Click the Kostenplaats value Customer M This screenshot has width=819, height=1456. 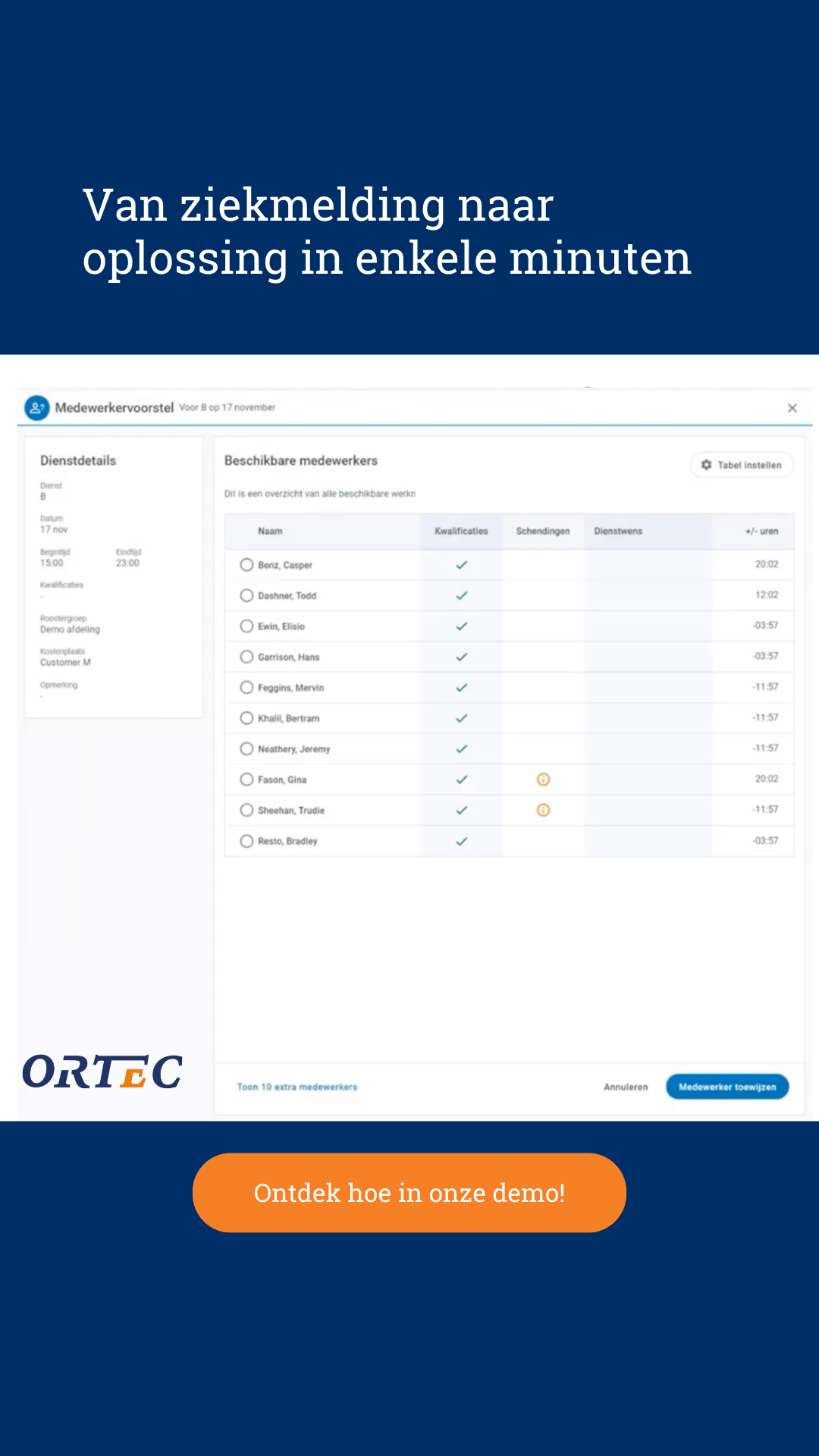pyautogui.click(x=65, y=662)
